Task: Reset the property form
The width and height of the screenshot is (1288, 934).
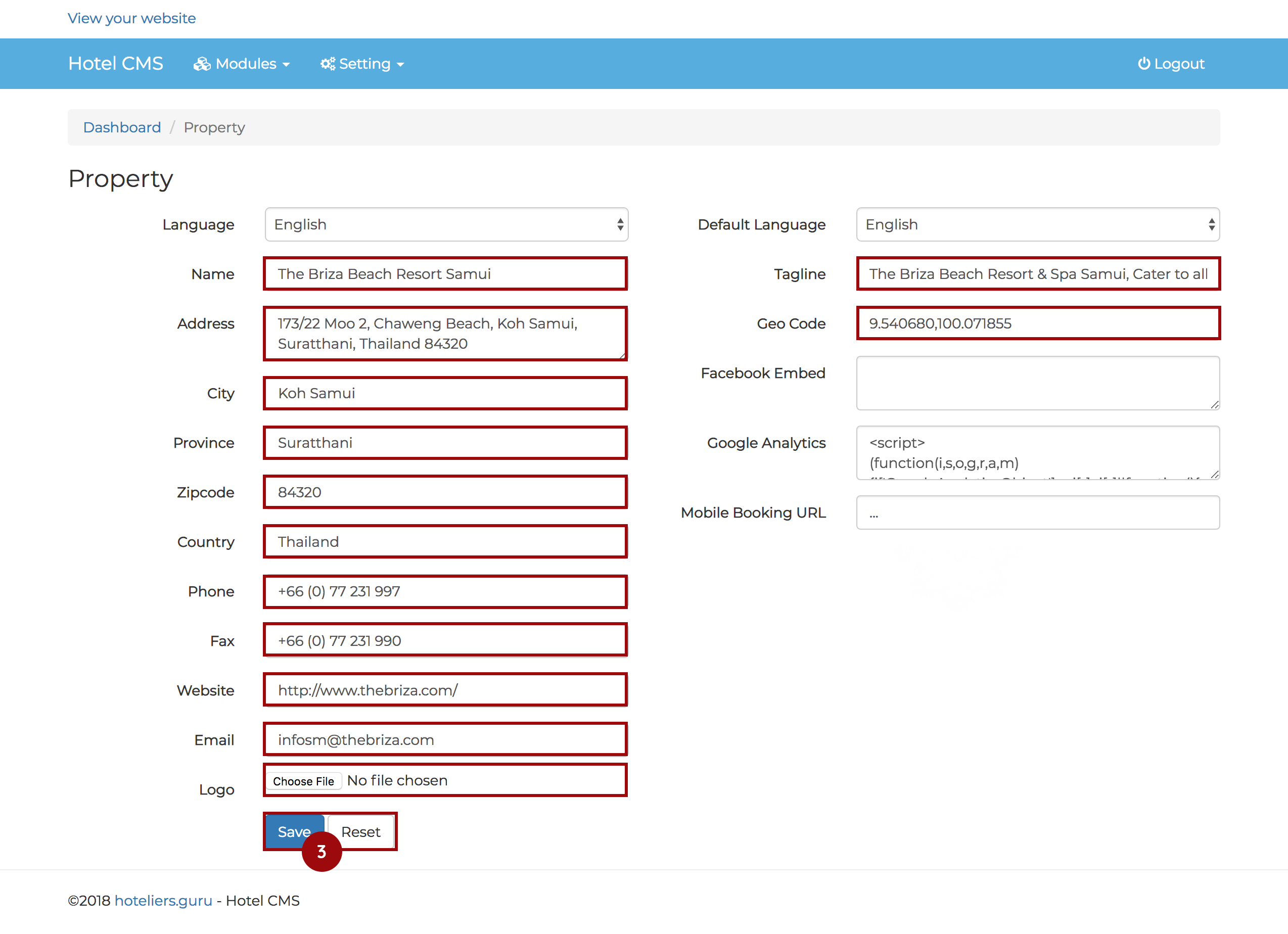Action: tap(360, 831)
